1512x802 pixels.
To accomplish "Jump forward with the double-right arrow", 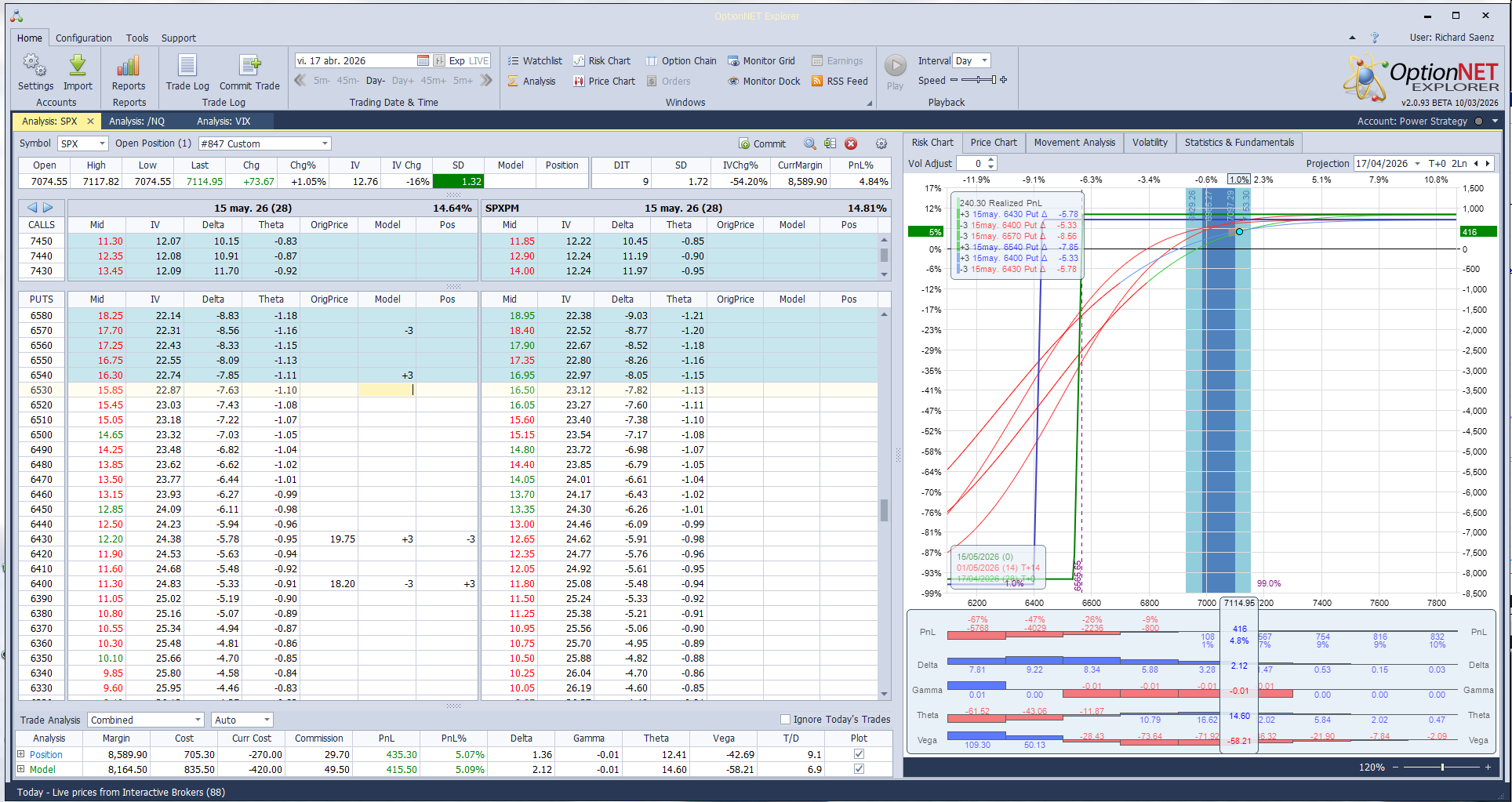I will [x=486, y=80].
